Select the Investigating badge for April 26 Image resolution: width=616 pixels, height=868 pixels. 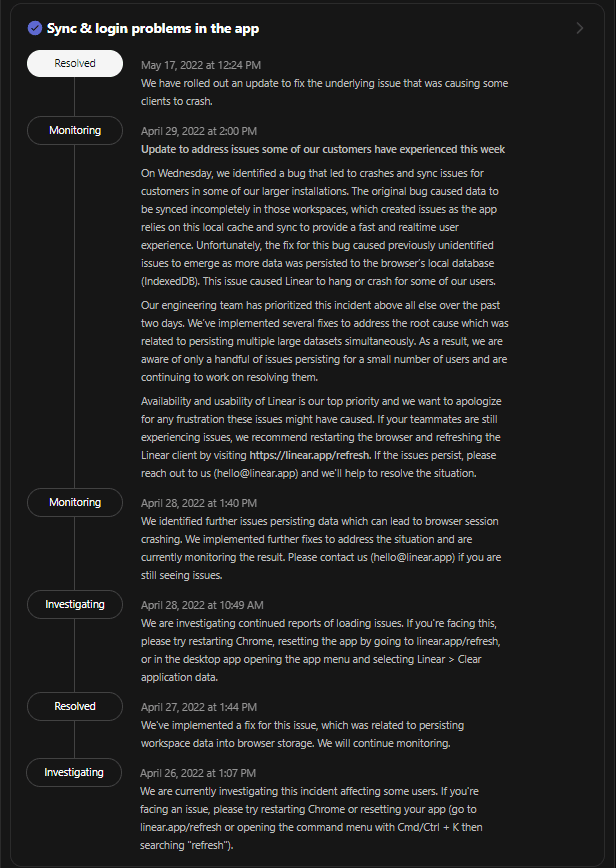(x=74, y=773)
